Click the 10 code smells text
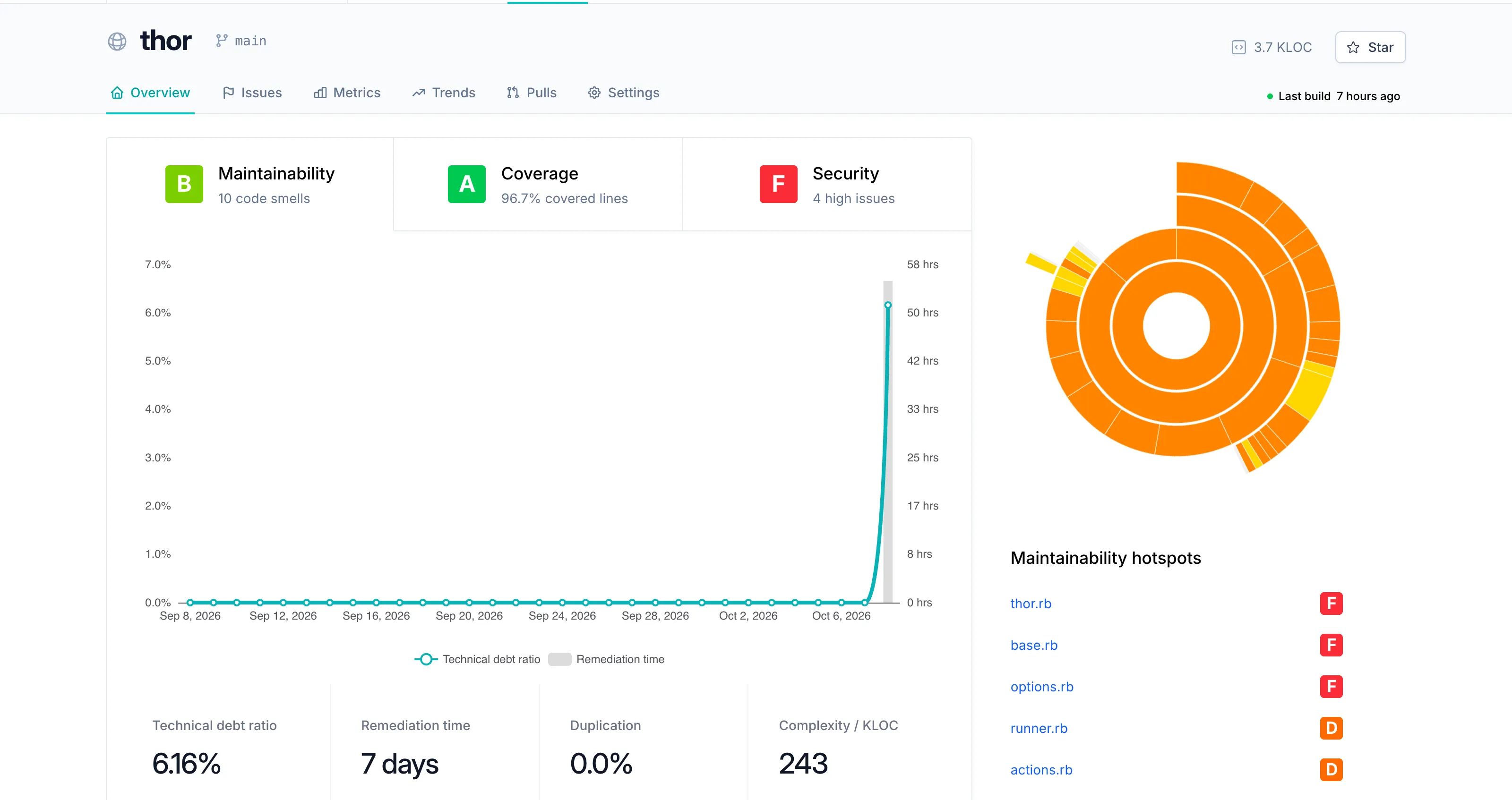Image resolution: width=1512 pixels, height=800 pixels. (264, 199)
